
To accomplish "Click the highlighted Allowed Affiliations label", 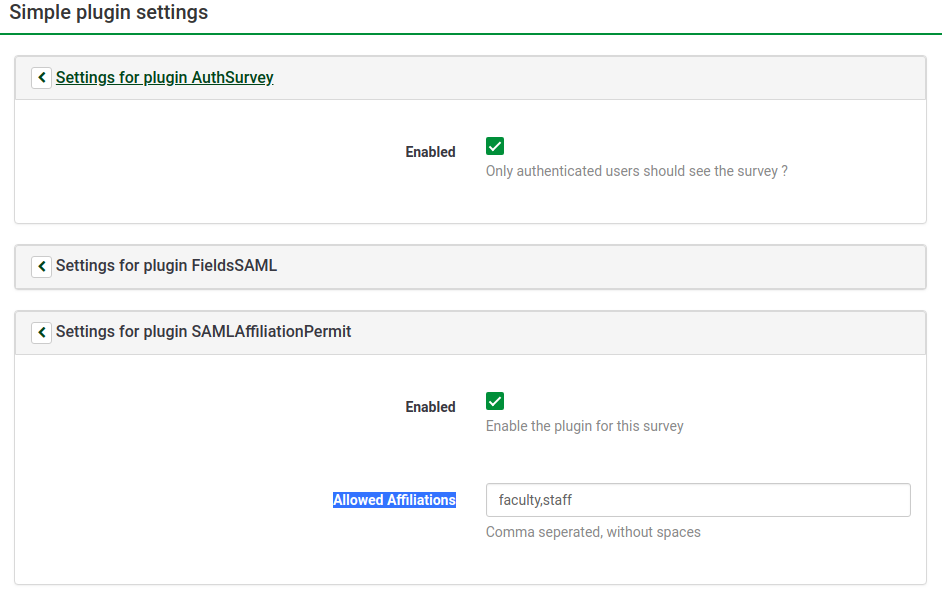I will [394, 500].
